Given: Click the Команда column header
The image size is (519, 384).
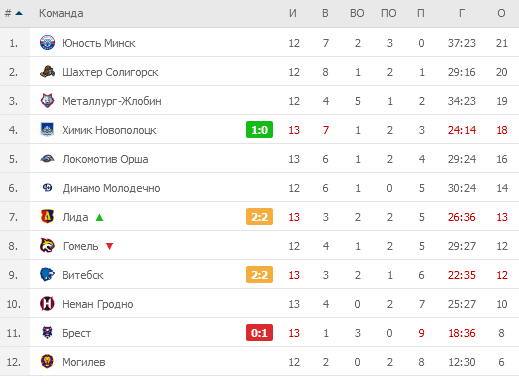Looking at the screenshot, I should (x=61, y=13).
